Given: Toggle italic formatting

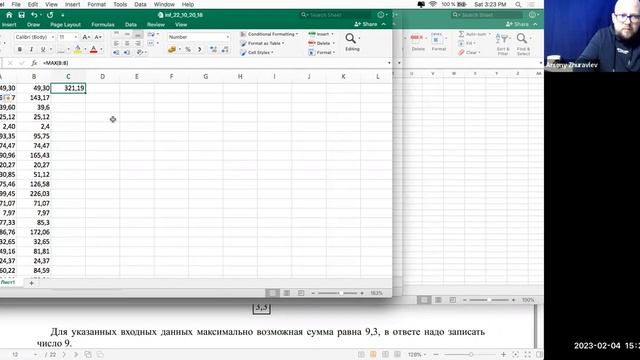Looking at the screenshot, I should click(x=31, y=50).
